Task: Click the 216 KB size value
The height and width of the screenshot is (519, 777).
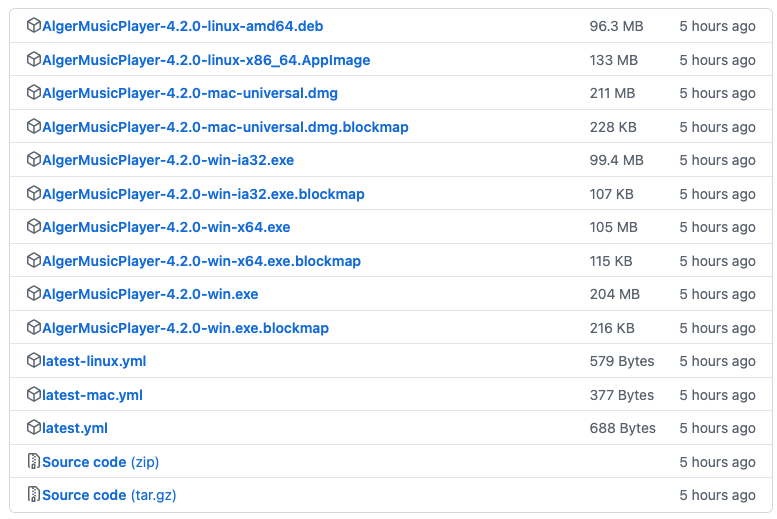Action: pyautogui.click(x=612, y=328)
